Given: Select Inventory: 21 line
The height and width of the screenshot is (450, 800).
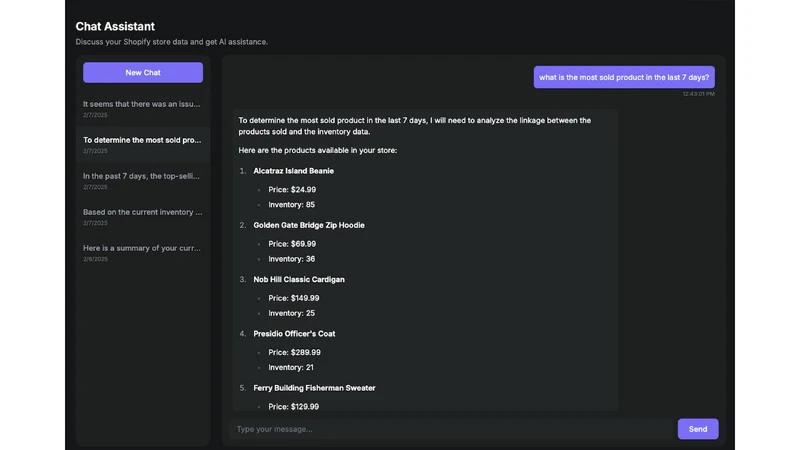Looking at the screenshot, I should 291,367.
